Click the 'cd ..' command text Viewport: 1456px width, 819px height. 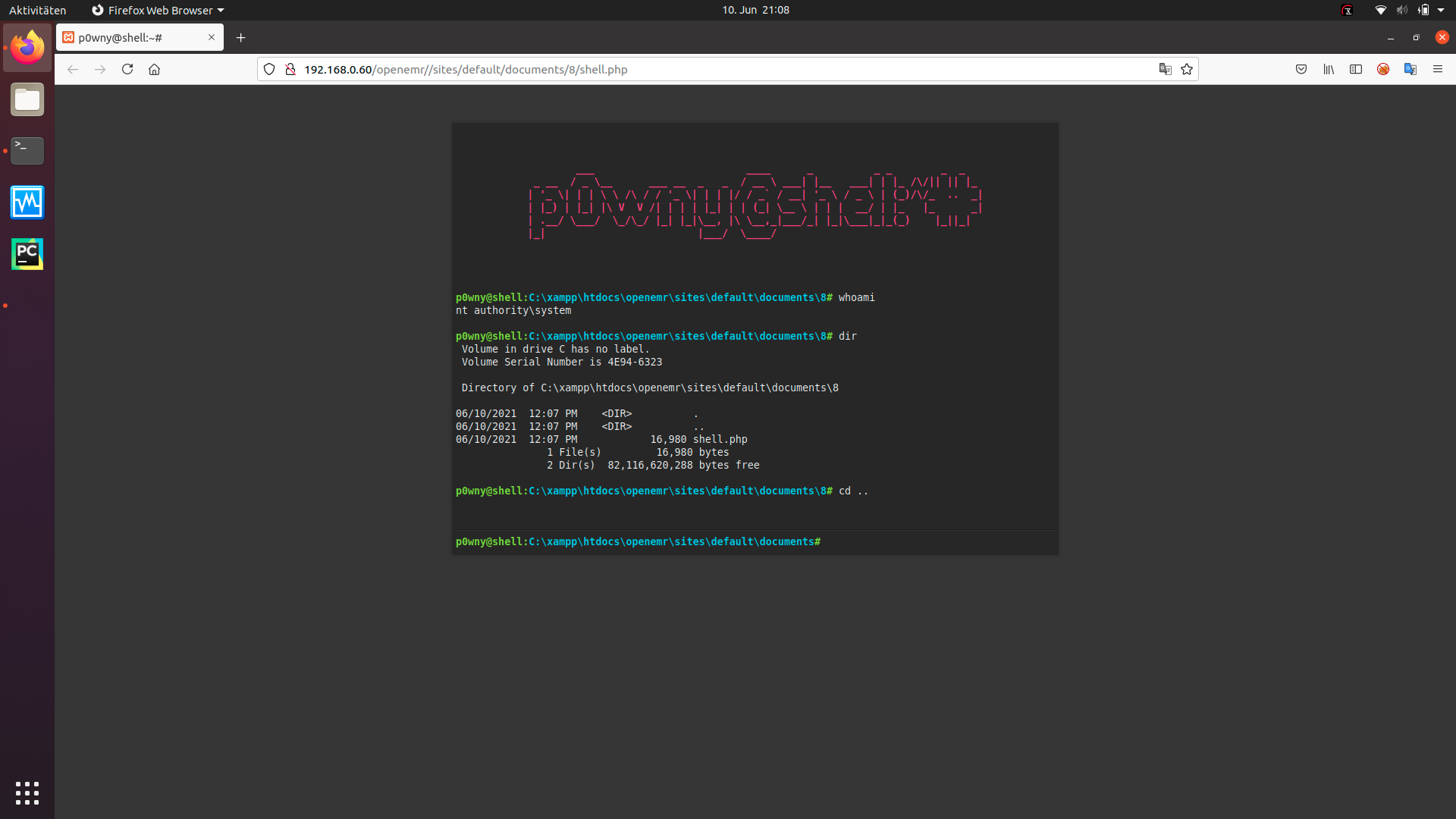coord(854,491)
